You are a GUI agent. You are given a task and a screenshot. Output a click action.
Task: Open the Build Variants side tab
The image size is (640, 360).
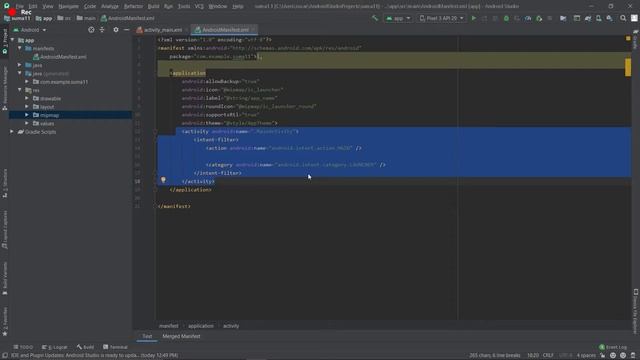coord(4,278)
